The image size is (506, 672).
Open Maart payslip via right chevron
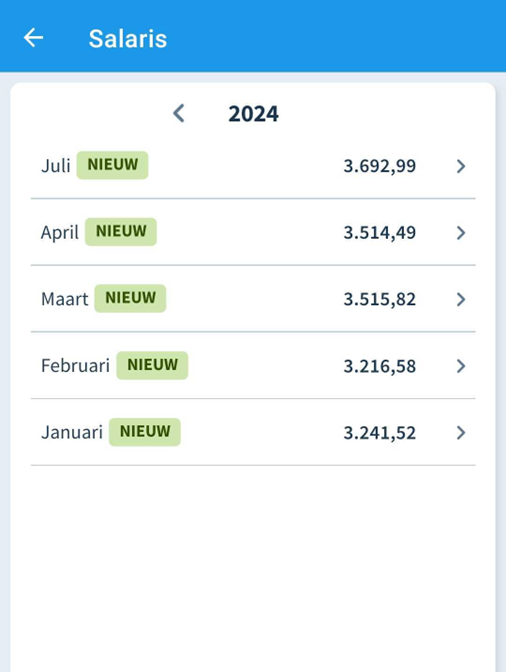[461, 299]
